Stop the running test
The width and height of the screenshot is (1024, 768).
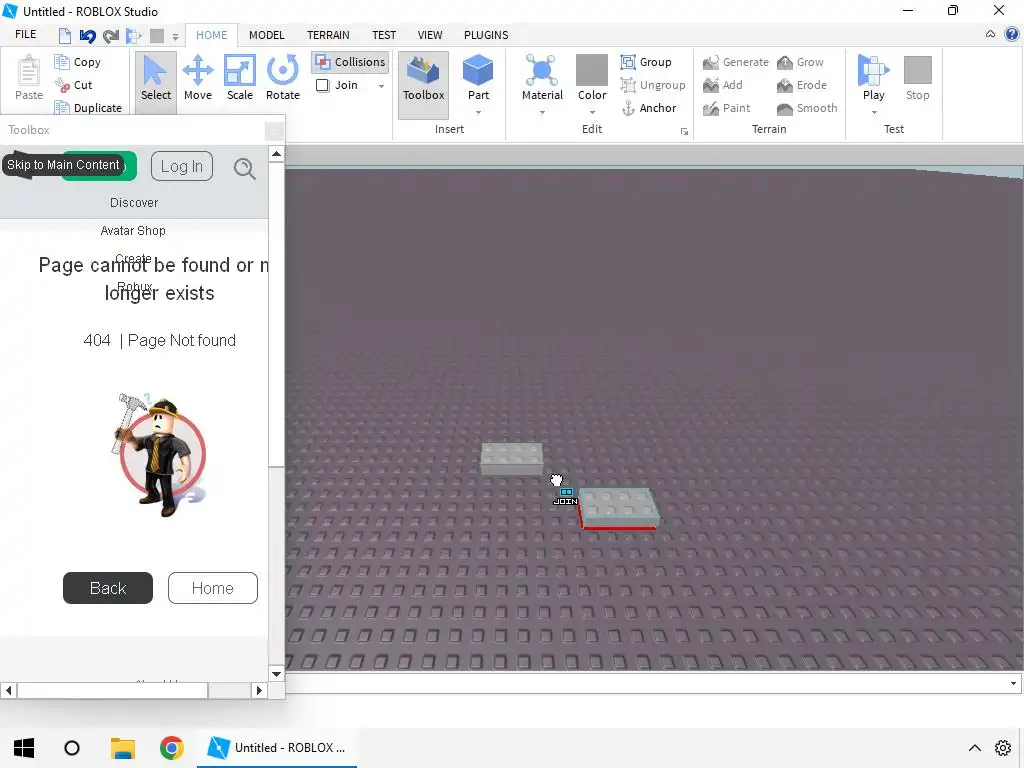pos(918,78)
